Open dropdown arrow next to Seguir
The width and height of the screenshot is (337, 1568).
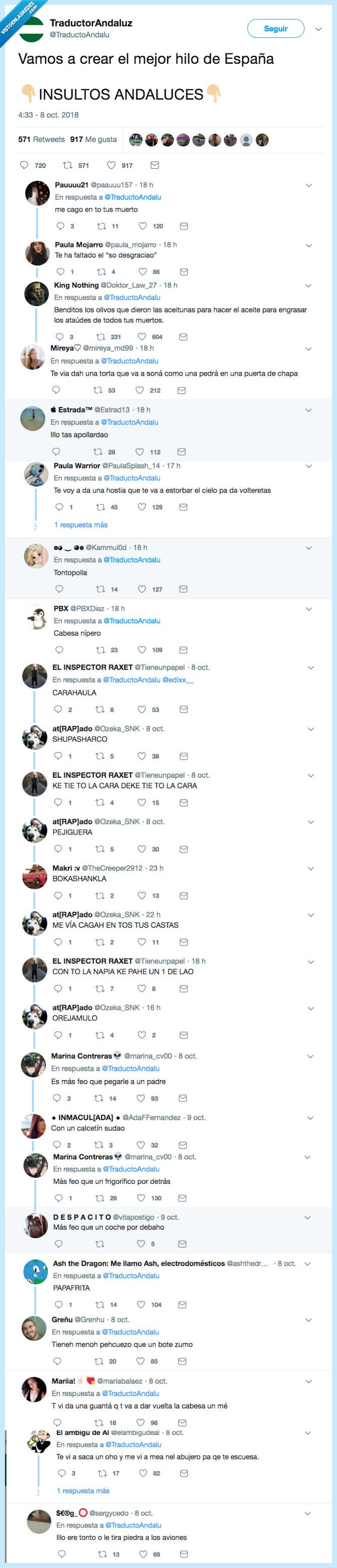[x=318, y=29]
